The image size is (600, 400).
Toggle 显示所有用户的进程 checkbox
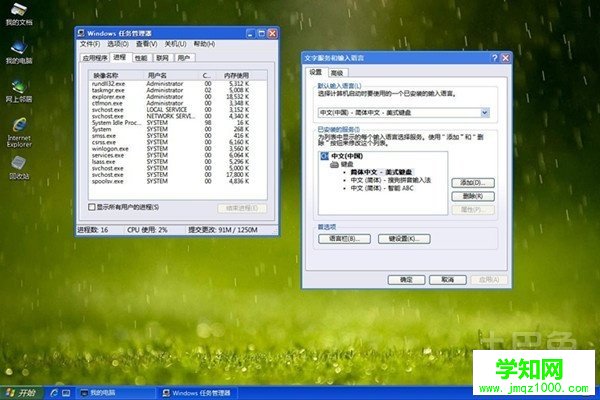coord(91,207)
